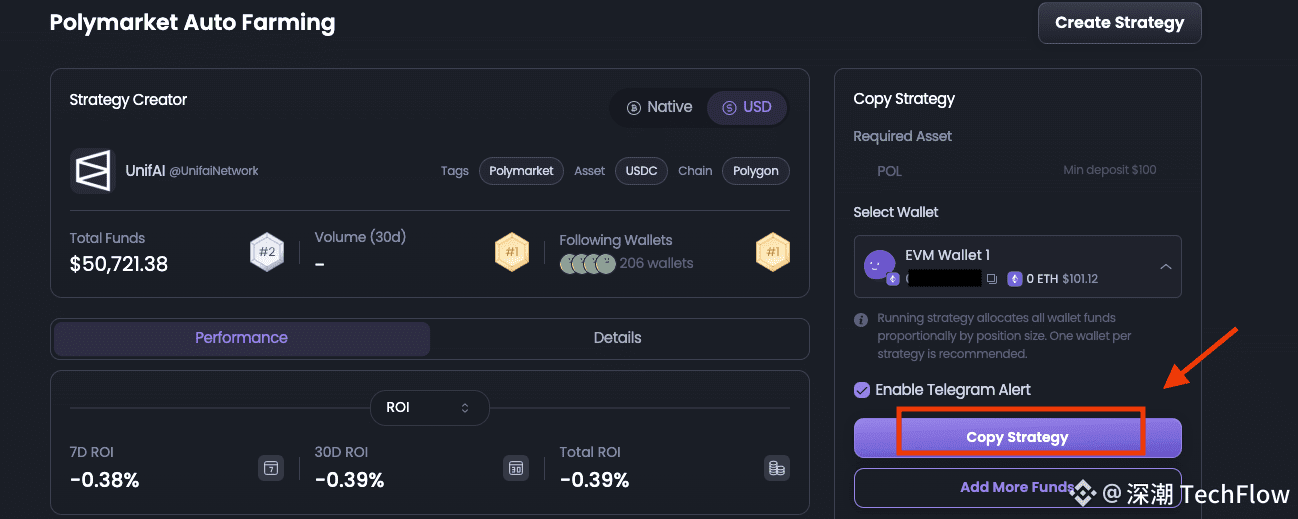Click the Polymarket tag chip

tap(521, 171)
